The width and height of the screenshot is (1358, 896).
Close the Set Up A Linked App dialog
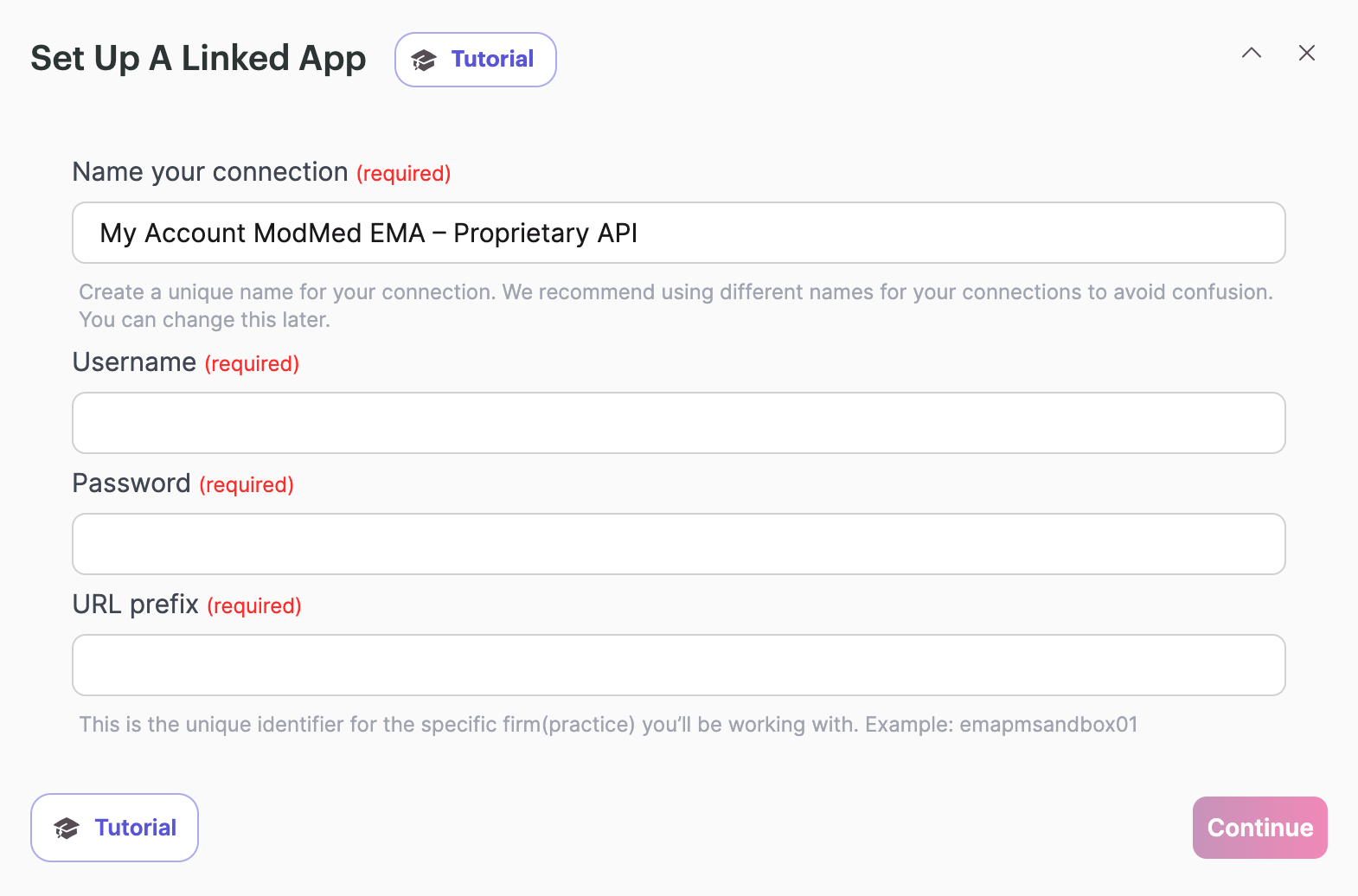(1307, 53)
